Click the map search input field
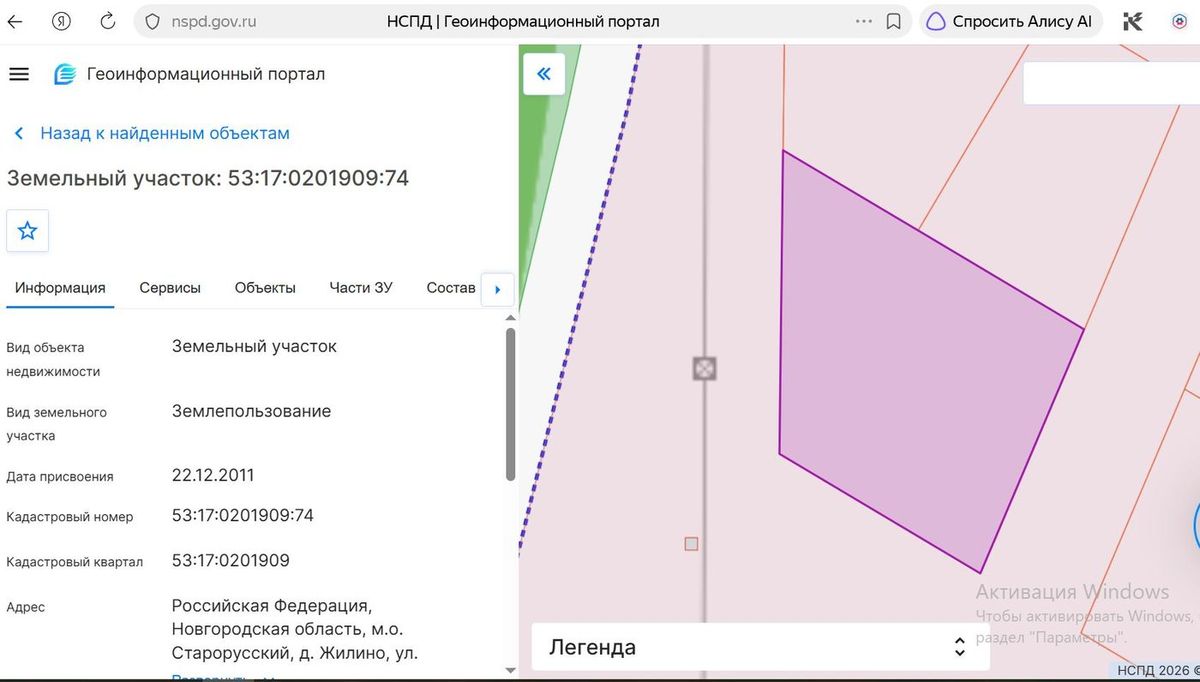 coord(1111,83)
